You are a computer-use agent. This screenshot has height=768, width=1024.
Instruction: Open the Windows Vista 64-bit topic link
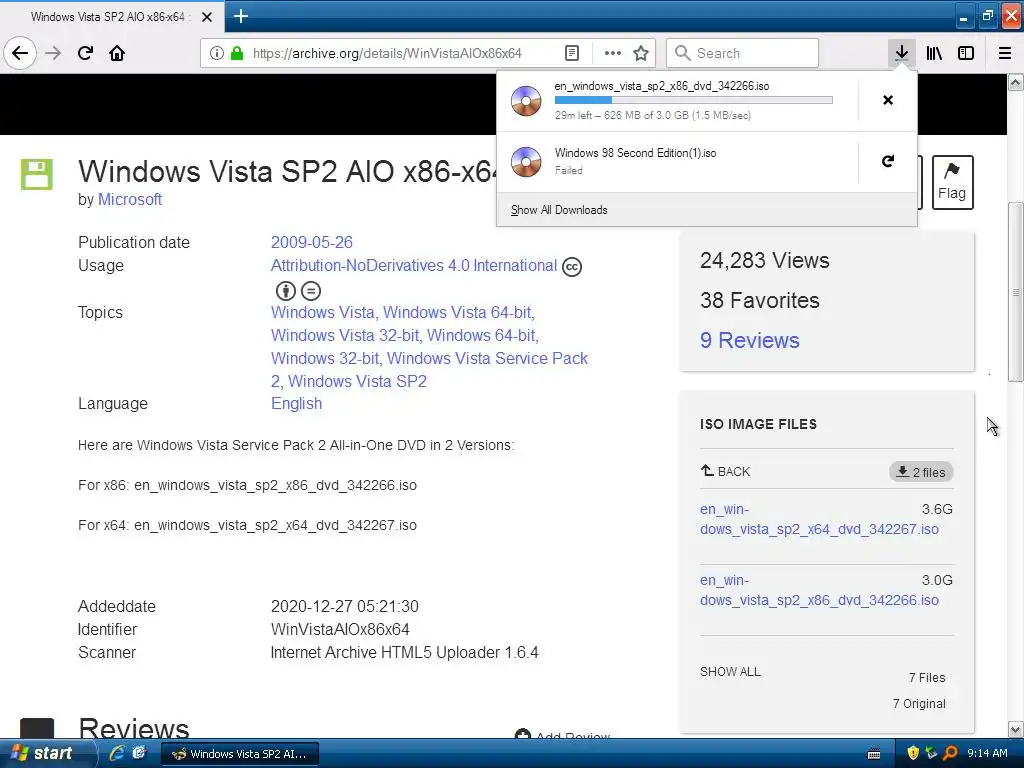coord(457,313)
